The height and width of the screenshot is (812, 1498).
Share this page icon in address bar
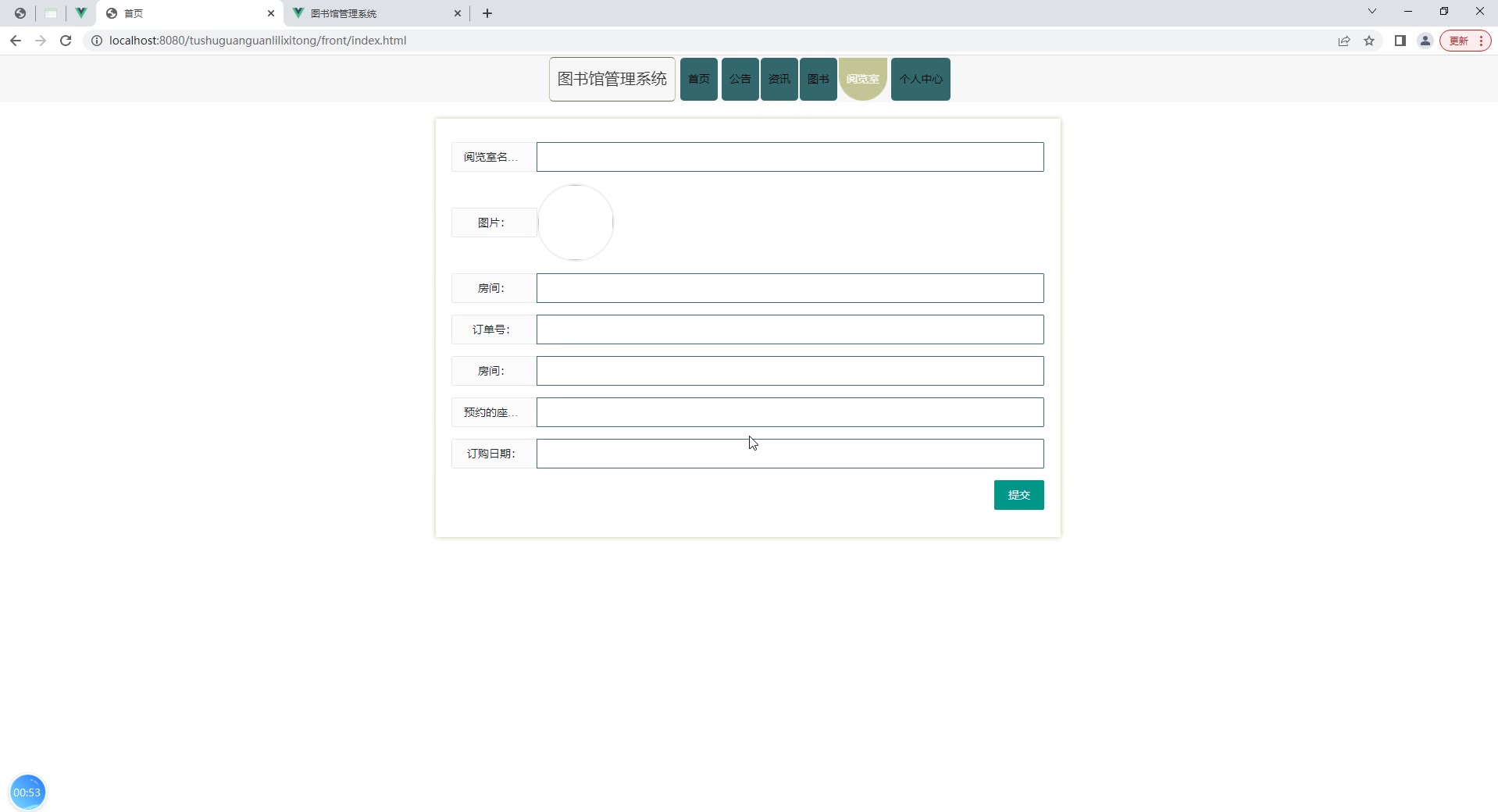coord(1344,41)
